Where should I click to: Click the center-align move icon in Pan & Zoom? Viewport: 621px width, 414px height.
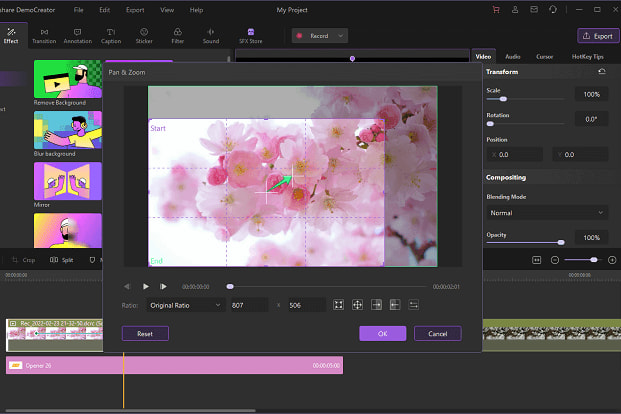[358, 305]
